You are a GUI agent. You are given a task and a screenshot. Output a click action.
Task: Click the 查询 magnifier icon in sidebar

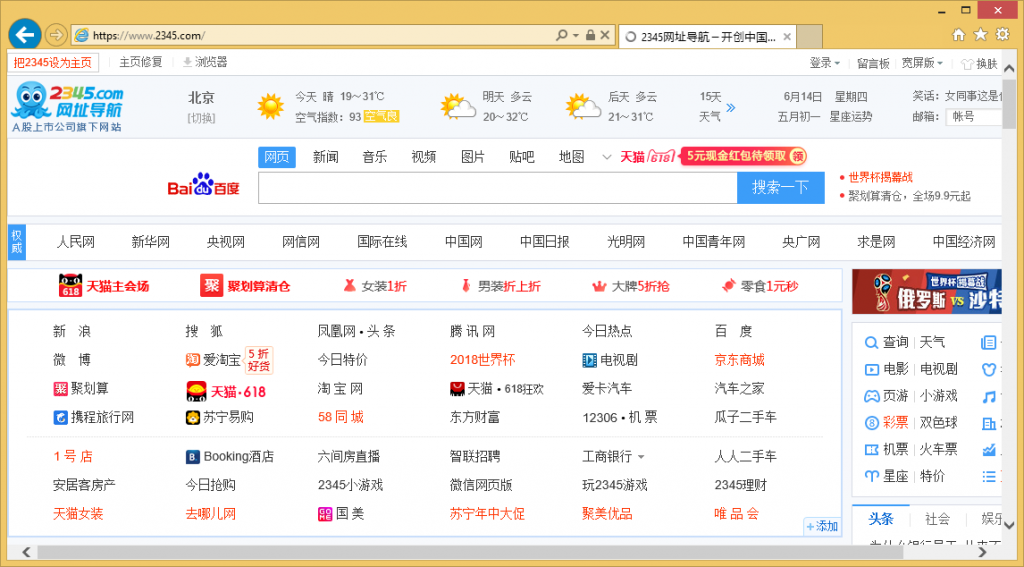coord(871,342)
